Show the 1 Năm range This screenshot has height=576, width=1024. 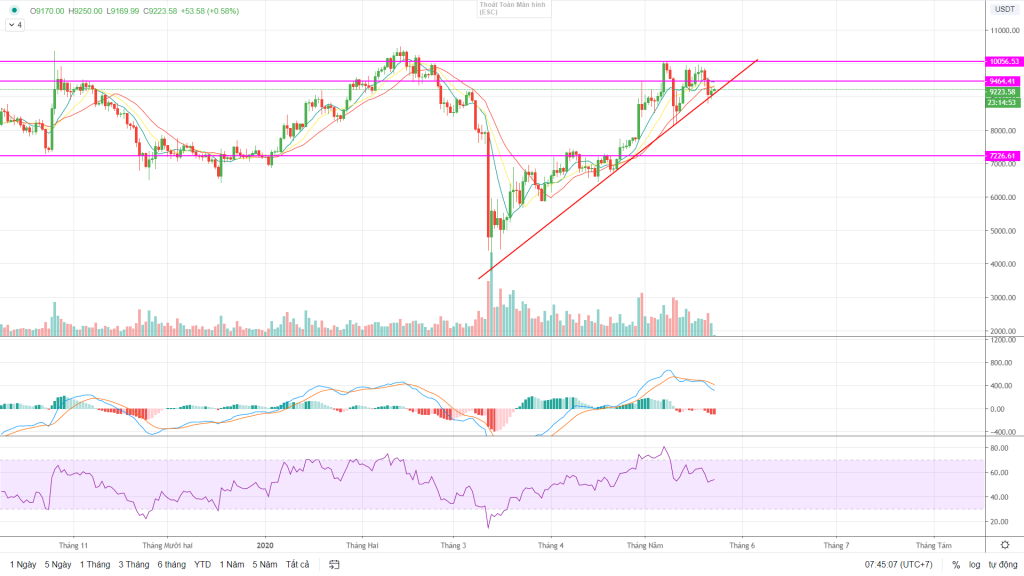231,565
